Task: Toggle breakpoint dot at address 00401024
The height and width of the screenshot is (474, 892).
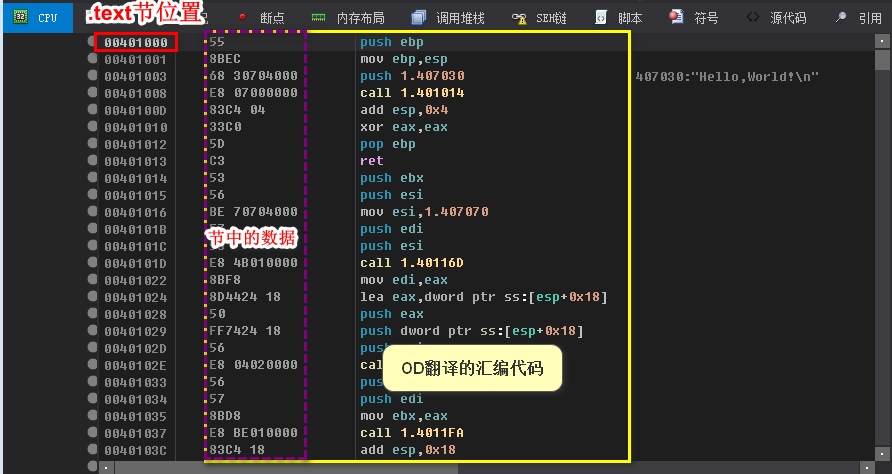Action: coord(92,296)
